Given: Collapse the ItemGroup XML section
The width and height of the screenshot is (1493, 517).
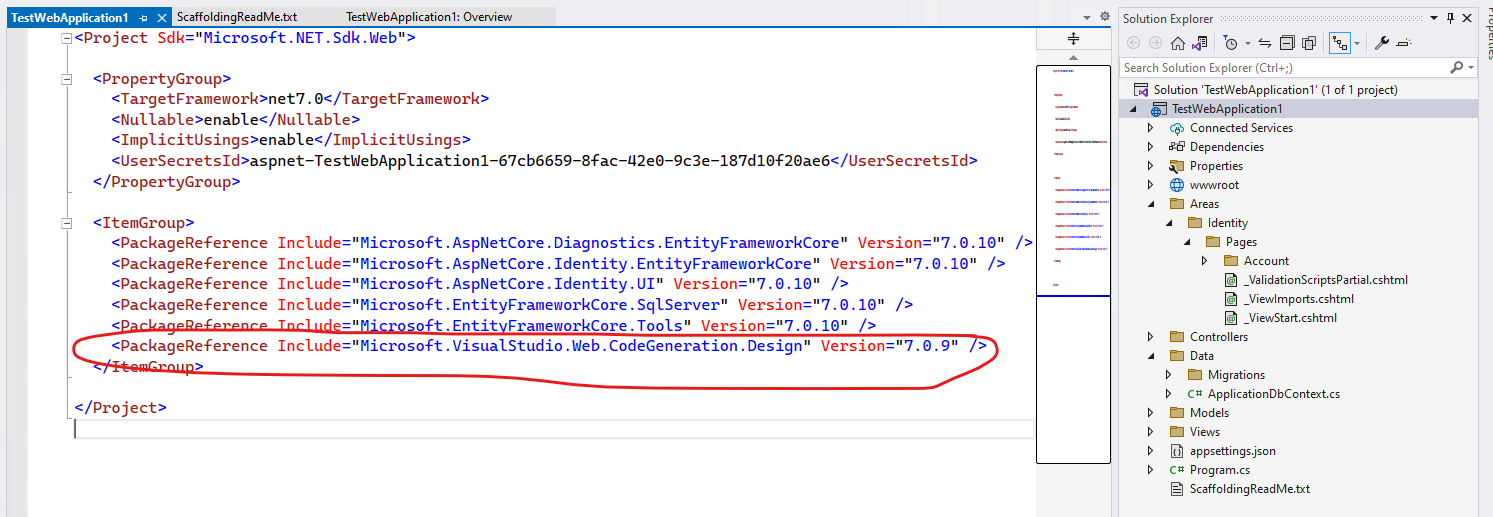Looking at the screenshot, I should (x=66, y=223).
